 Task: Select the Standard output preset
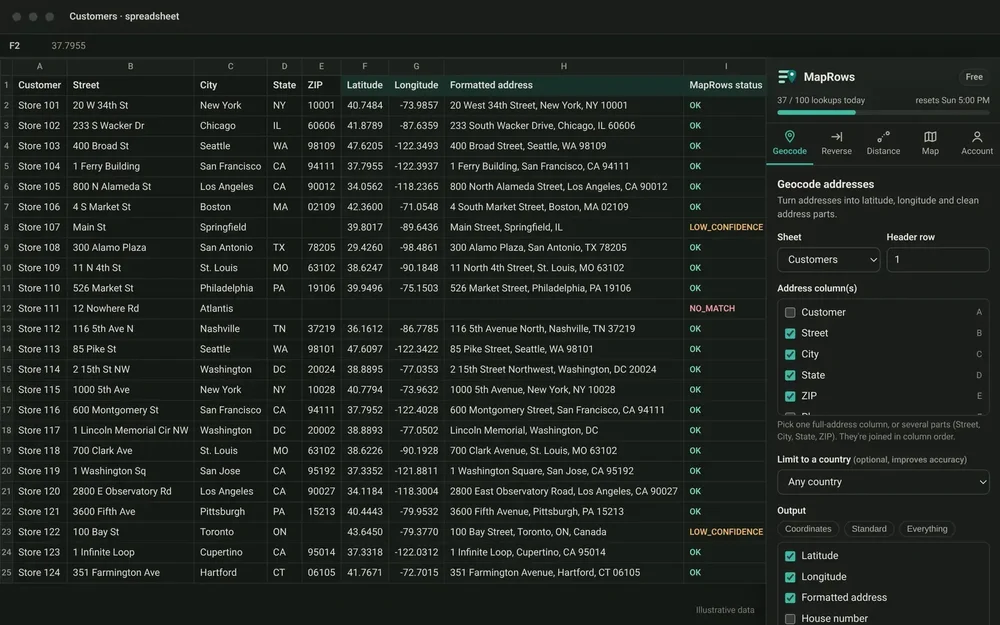(869, 529)
